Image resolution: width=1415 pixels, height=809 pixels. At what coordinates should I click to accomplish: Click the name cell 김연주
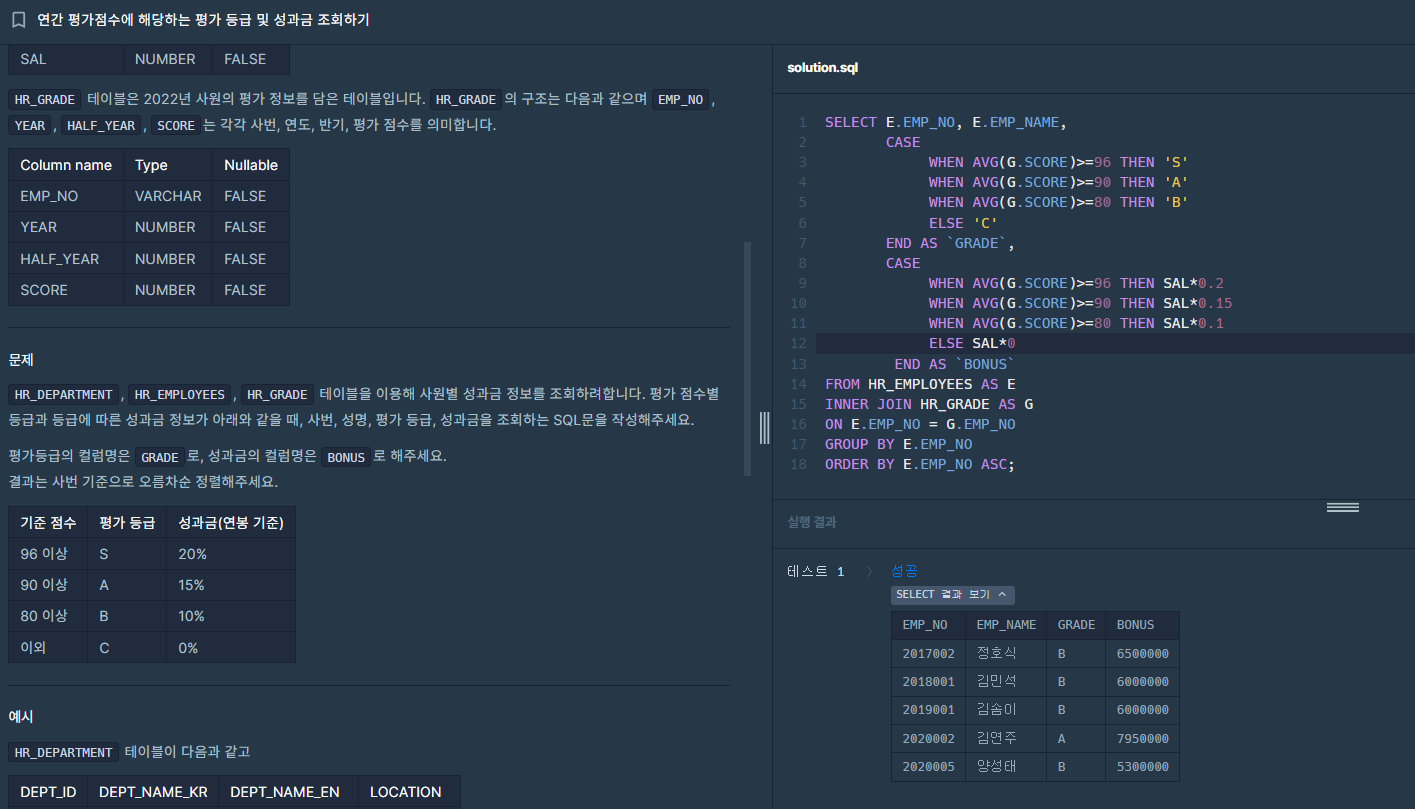pyautogui.click(x=1006, y=739)
